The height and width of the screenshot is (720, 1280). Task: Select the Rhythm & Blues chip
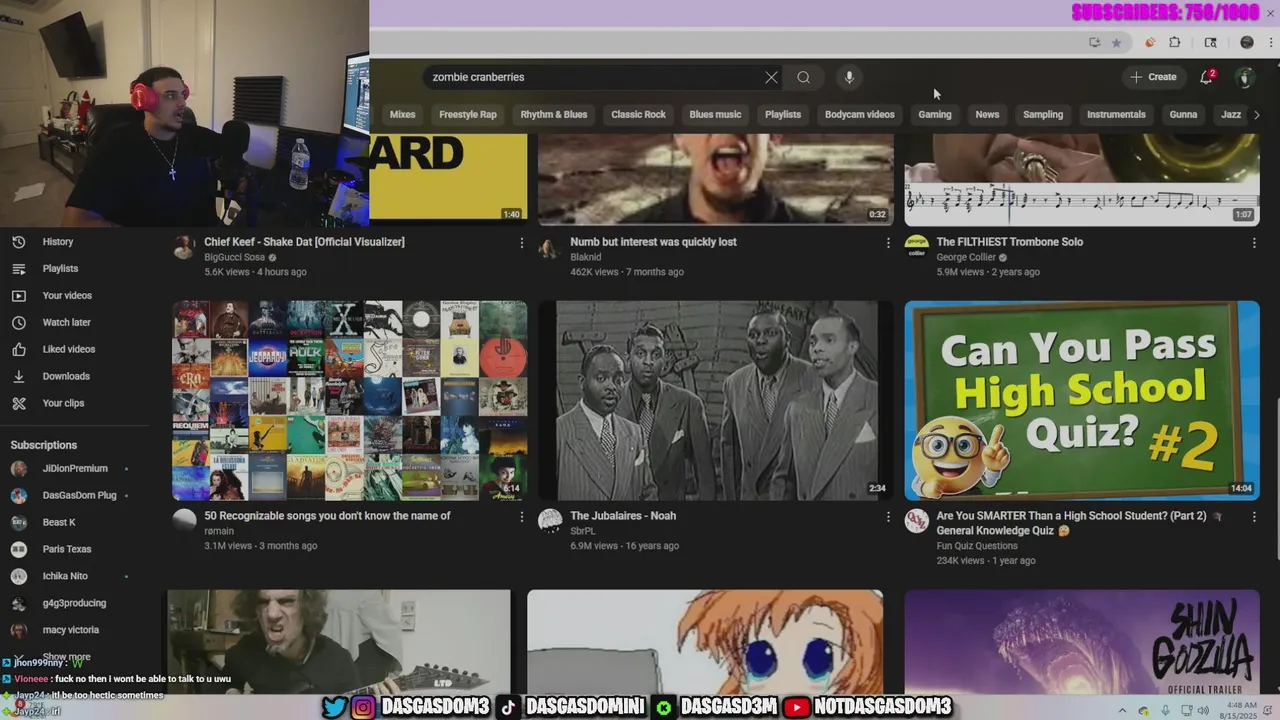(554, 114)
